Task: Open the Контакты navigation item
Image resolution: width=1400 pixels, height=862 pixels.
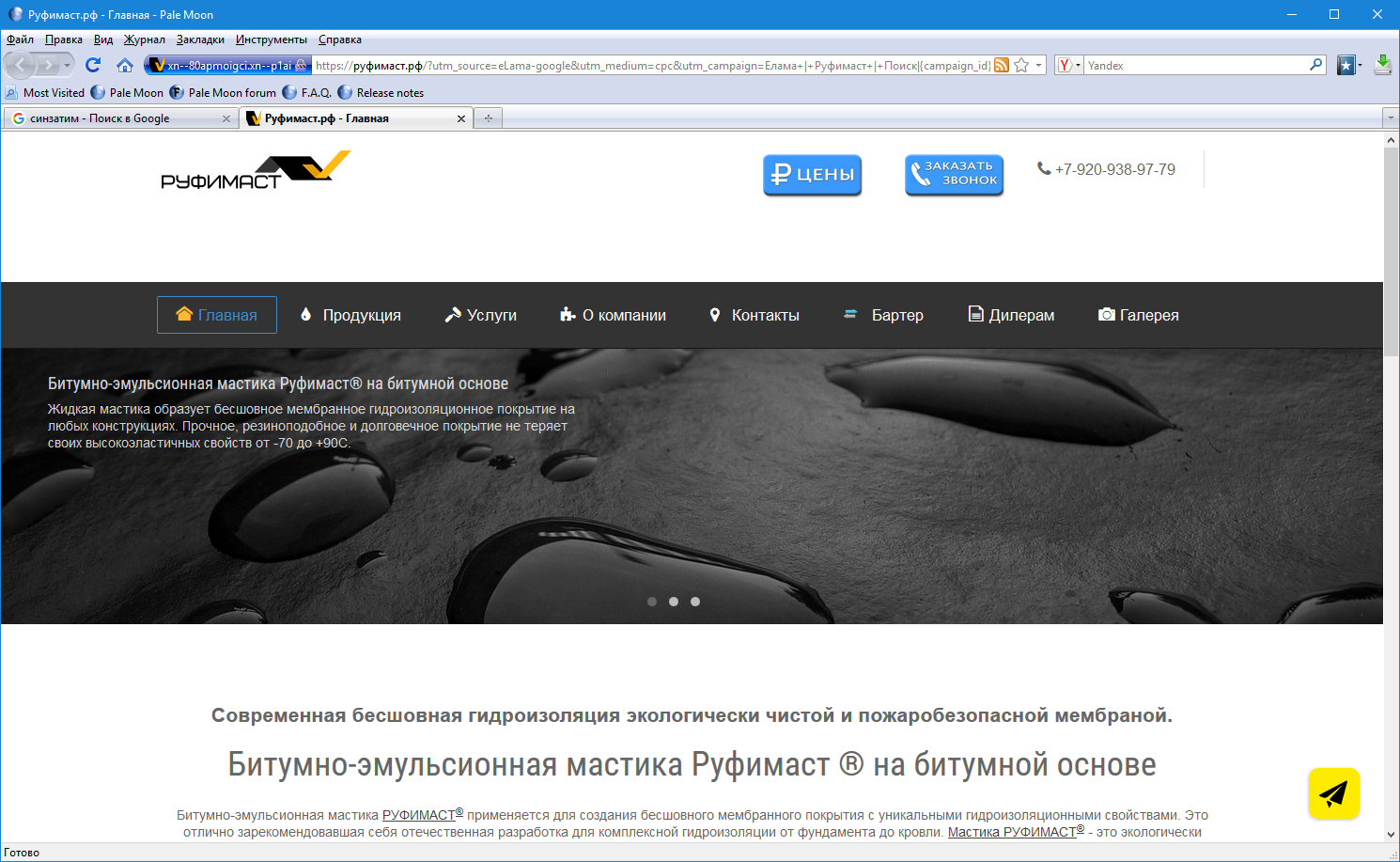Action: click(754, 315)
